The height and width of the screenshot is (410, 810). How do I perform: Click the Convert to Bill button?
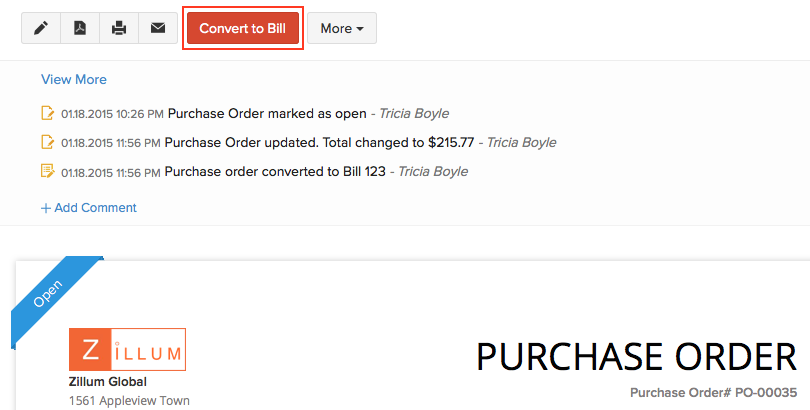coord(243,28)
